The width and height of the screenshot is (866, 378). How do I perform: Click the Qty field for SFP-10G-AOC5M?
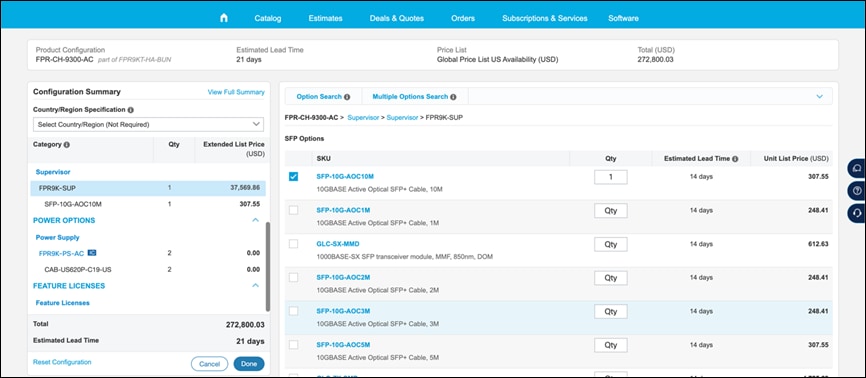[610, 345]
